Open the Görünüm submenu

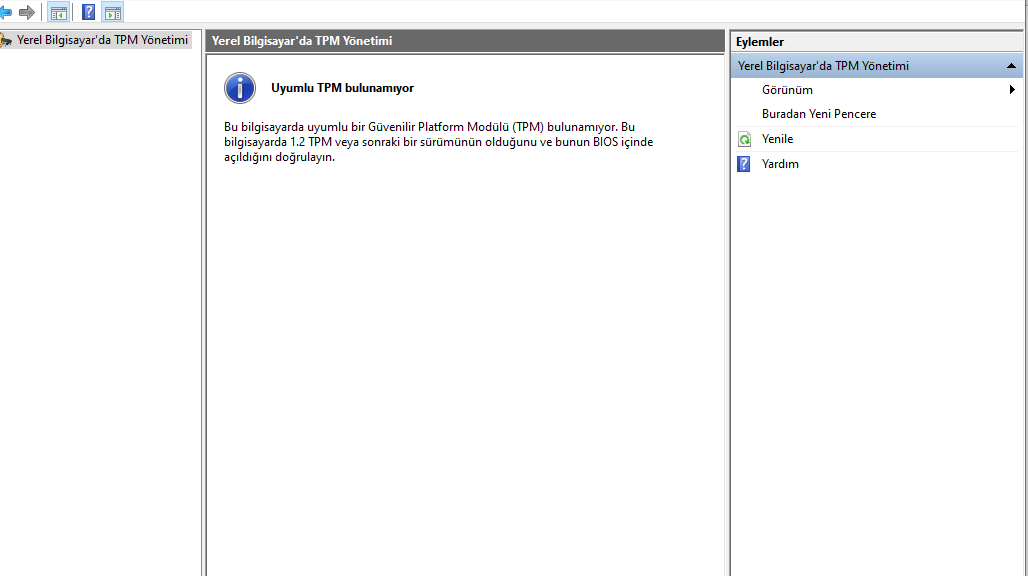tap(787, 90)
